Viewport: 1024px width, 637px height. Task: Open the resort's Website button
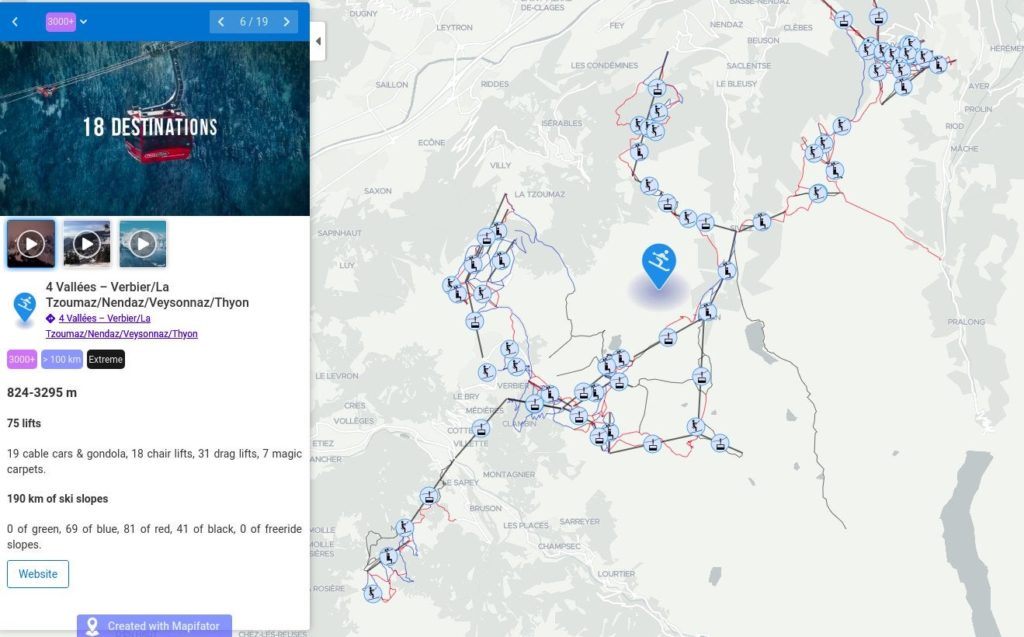38,573
